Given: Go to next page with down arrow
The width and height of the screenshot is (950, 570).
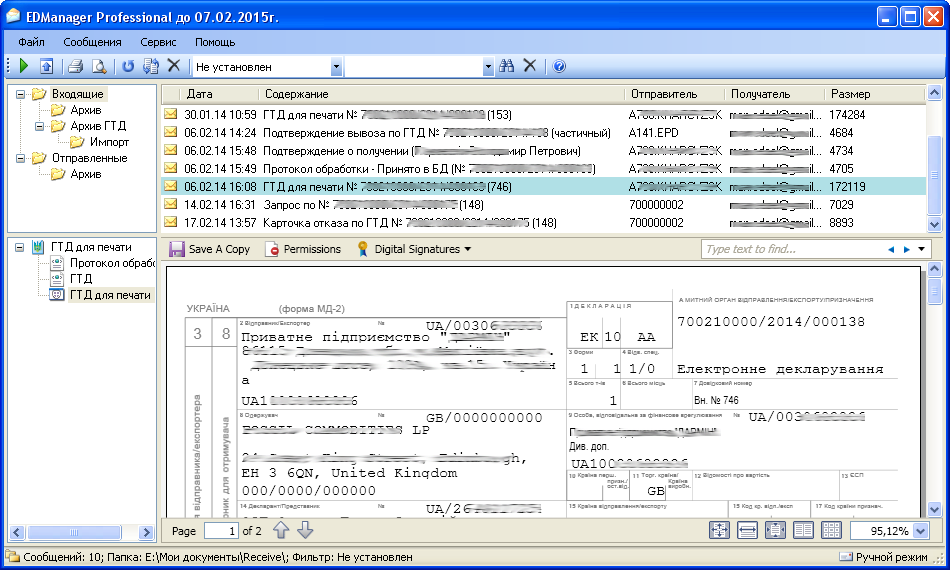Looking at the screenshot, I should (x=305, y=530).
